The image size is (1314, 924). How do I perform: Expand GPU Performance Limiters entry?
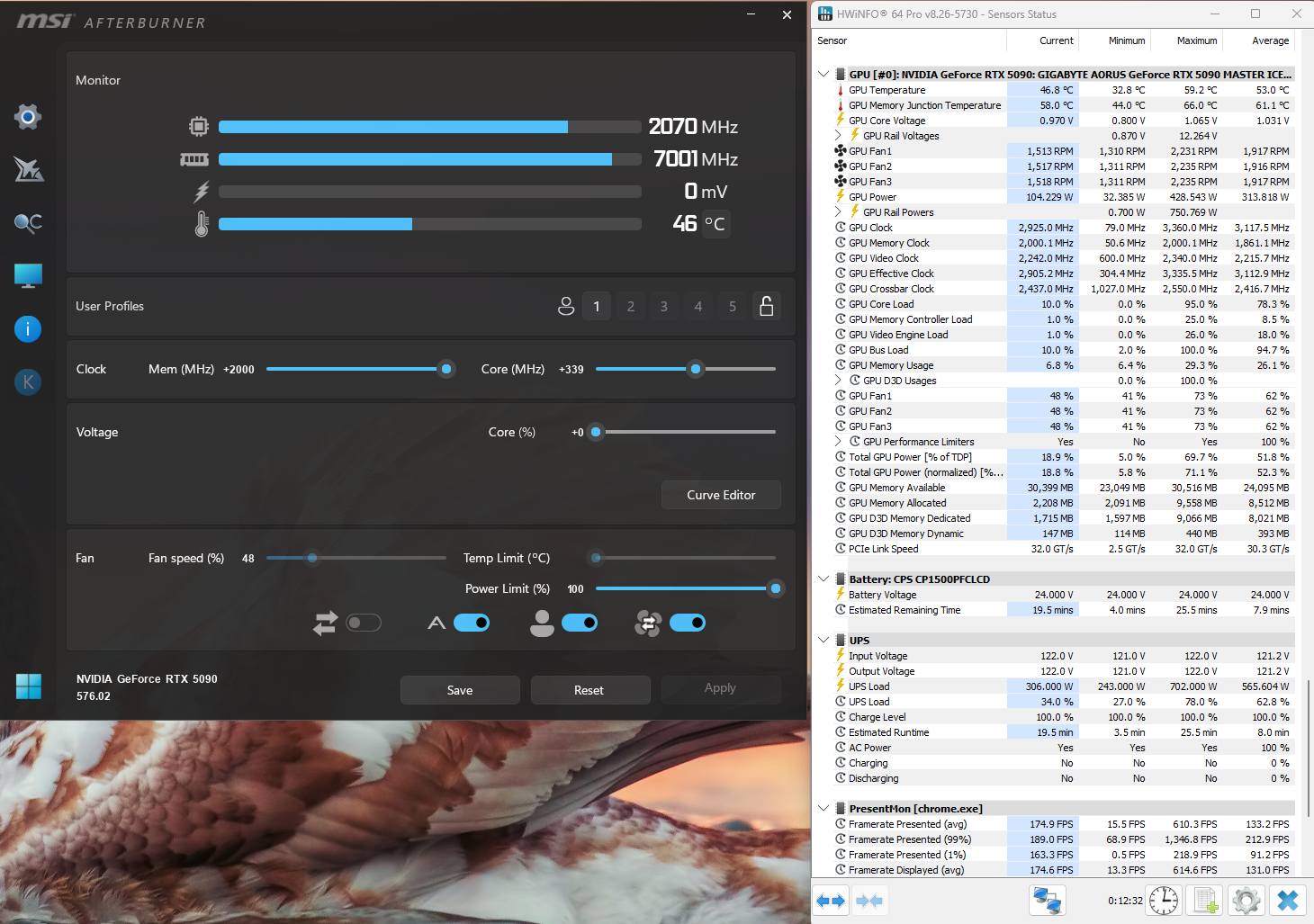(839, 442)
